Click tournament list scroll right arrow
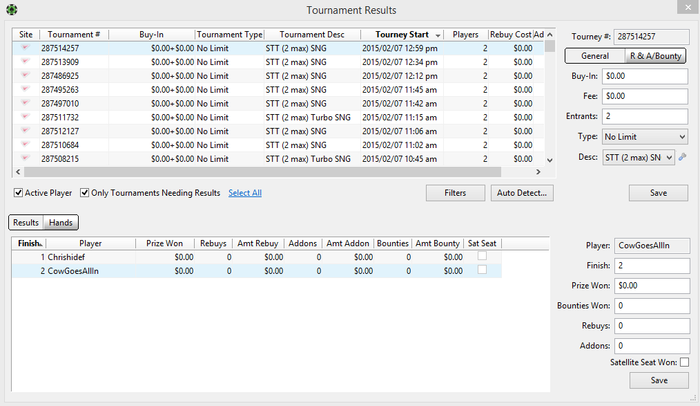This screenshot has width=700, height=406. pyautogui.click(x=538, y=172)
